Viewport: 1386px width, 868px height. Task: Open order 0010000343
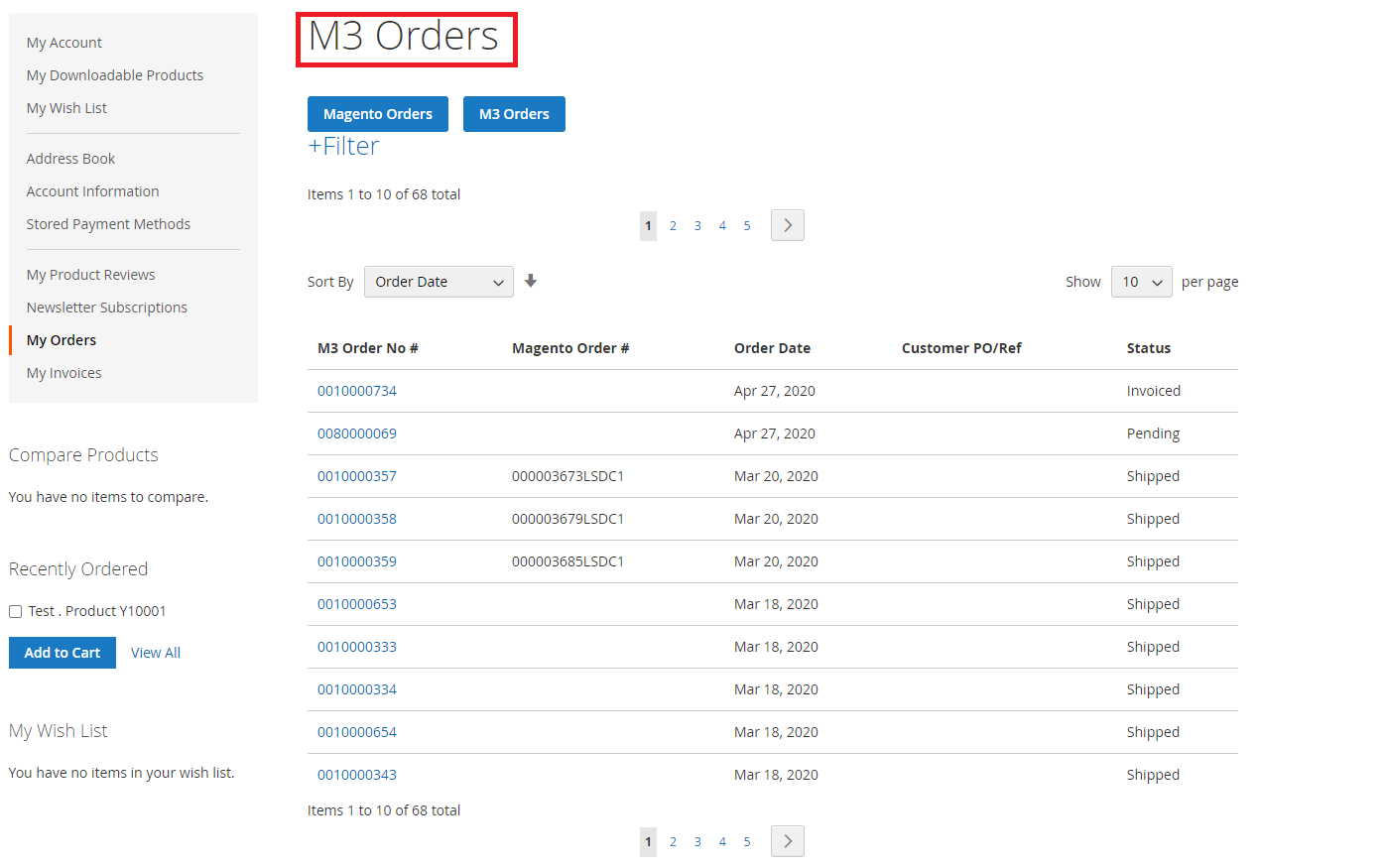pos(357,775)
